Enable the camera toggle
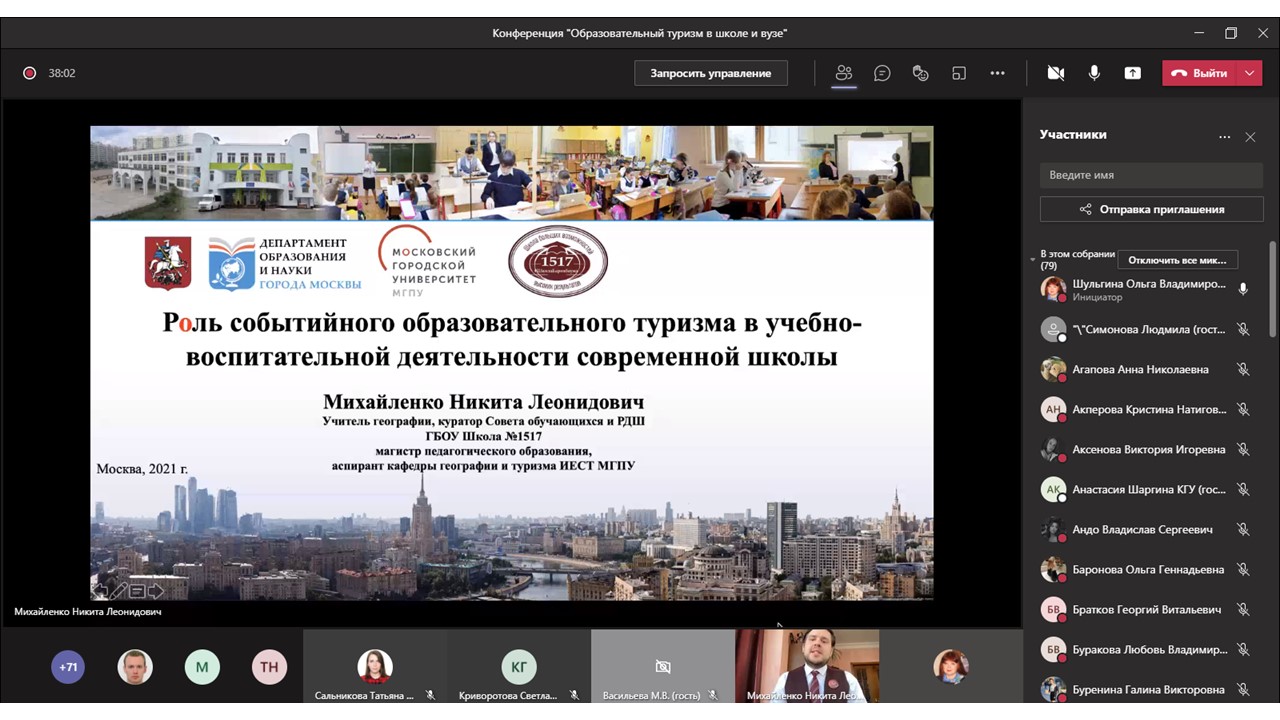The image size is (1280, 720). (1055, 72)
